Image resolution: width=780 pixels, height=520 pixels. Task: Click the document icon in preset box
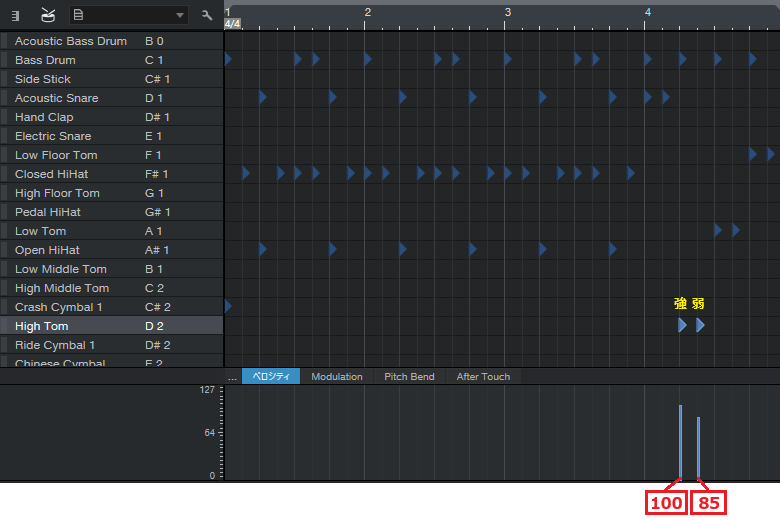coord(79,15)
